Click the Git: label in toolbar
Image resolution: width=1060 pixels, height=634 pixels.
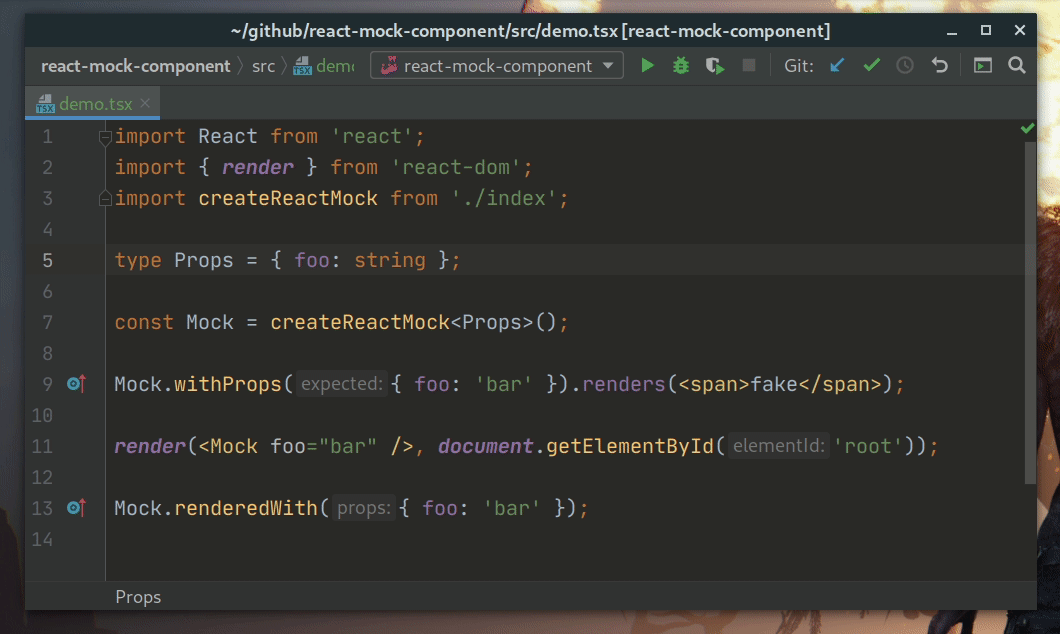click(x=798, y=66)
